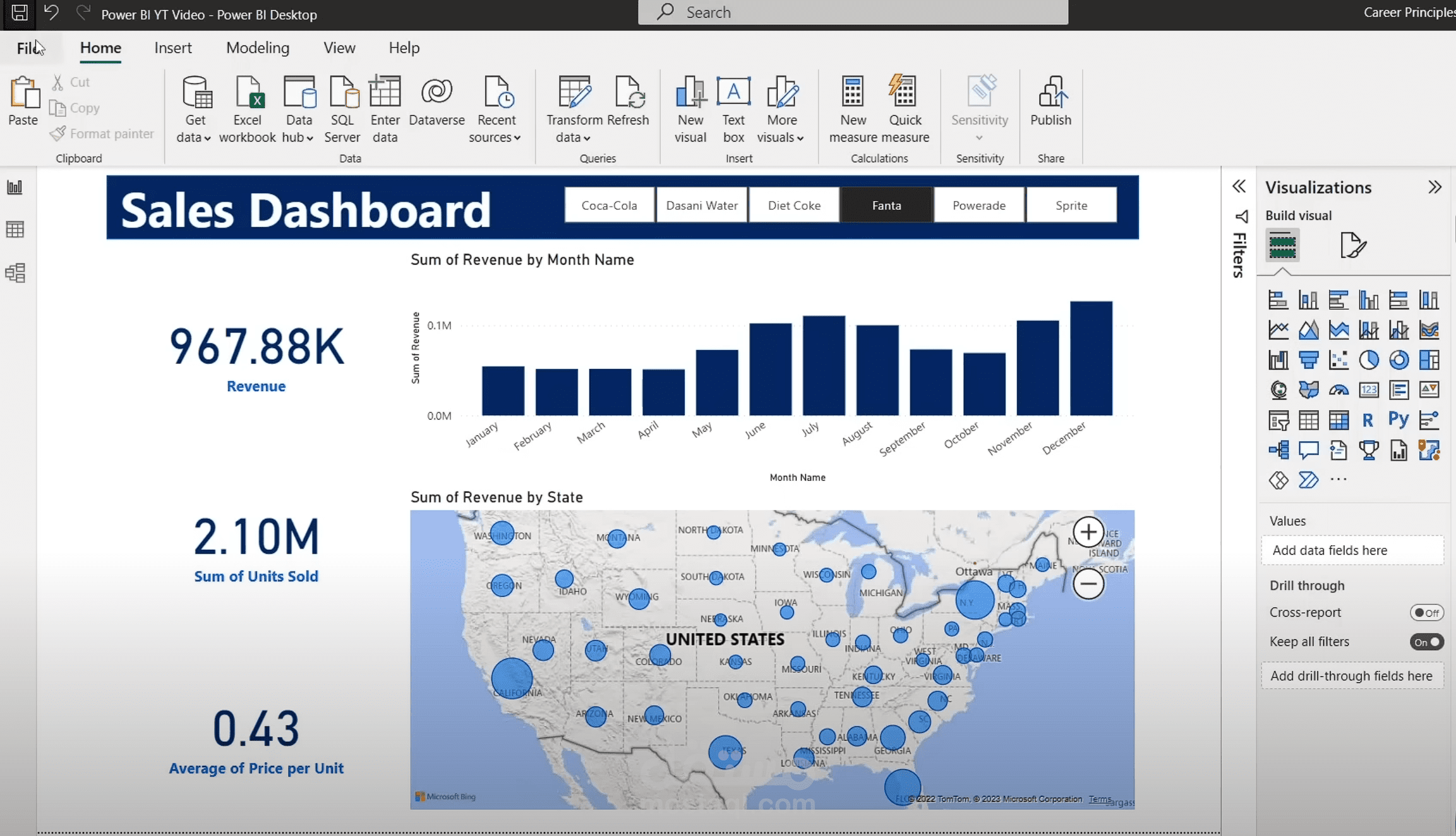Click the Save icon in the title bar

click(20, 13)
